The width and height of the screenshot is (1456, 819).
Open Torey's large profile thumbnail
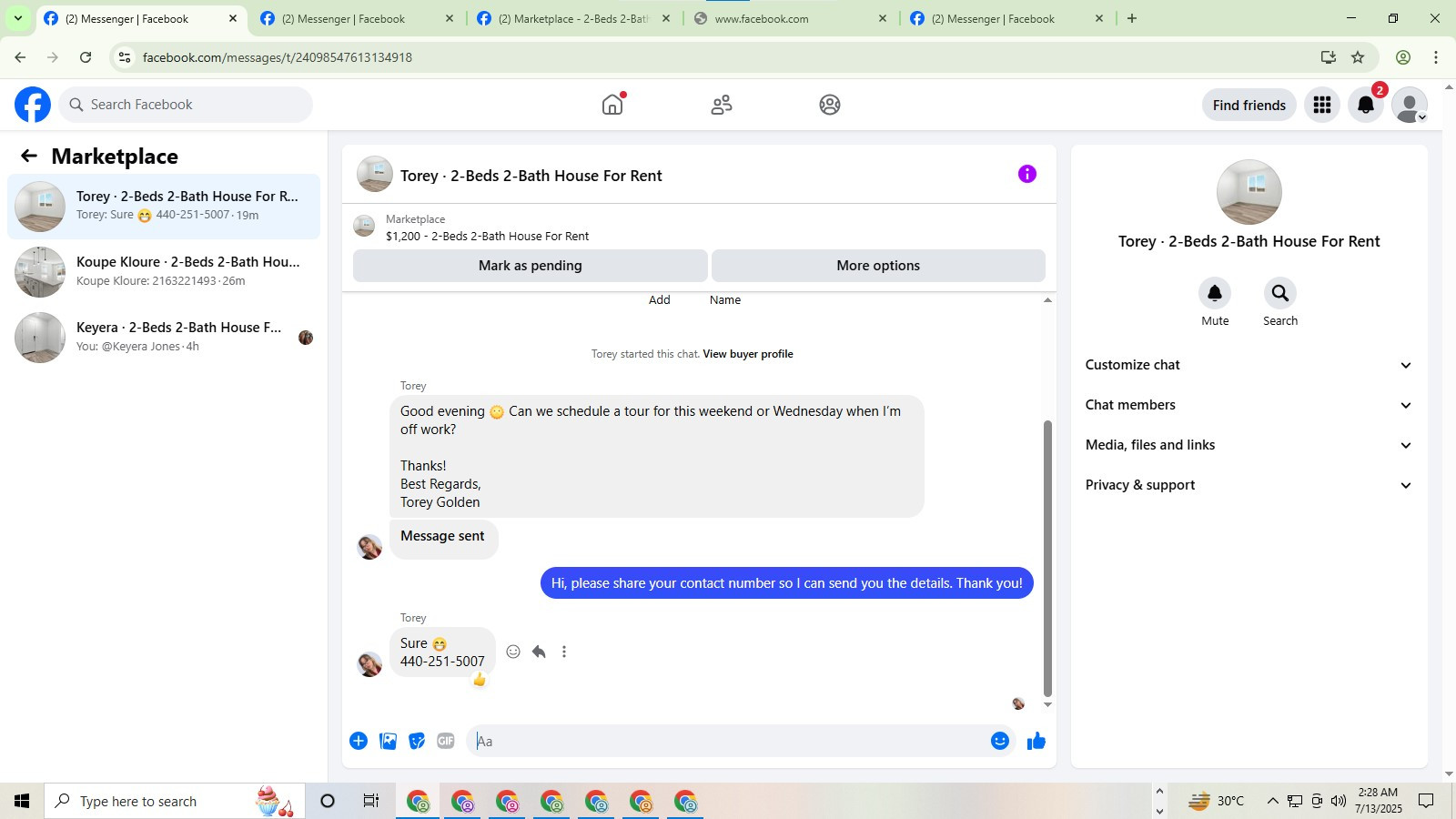click(1249, 192)
